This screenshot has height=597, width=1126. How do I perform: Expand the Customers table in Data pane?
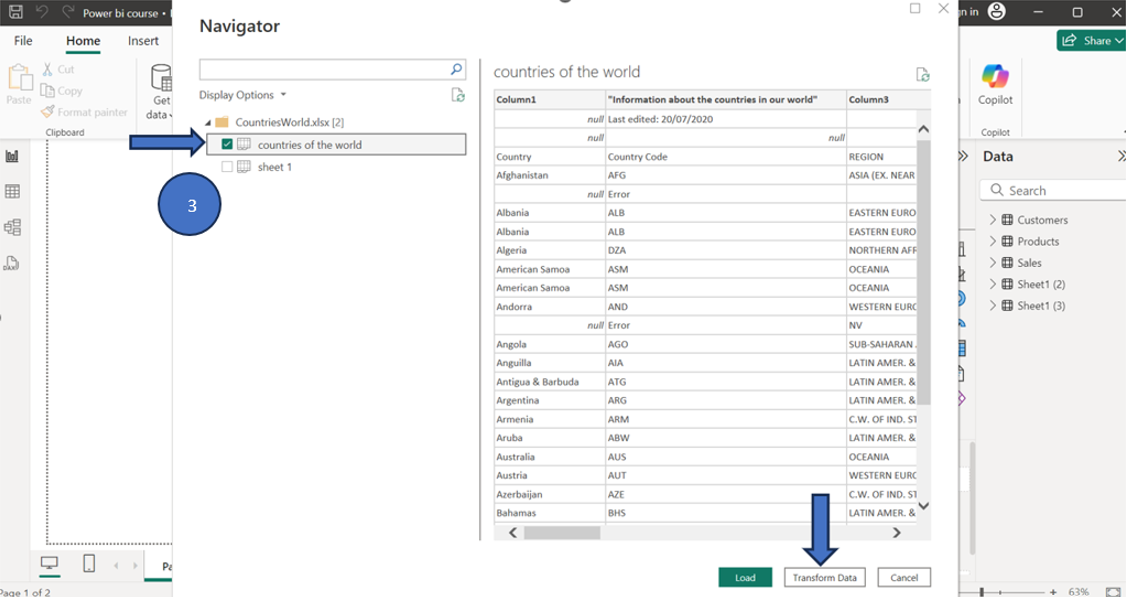993,219
